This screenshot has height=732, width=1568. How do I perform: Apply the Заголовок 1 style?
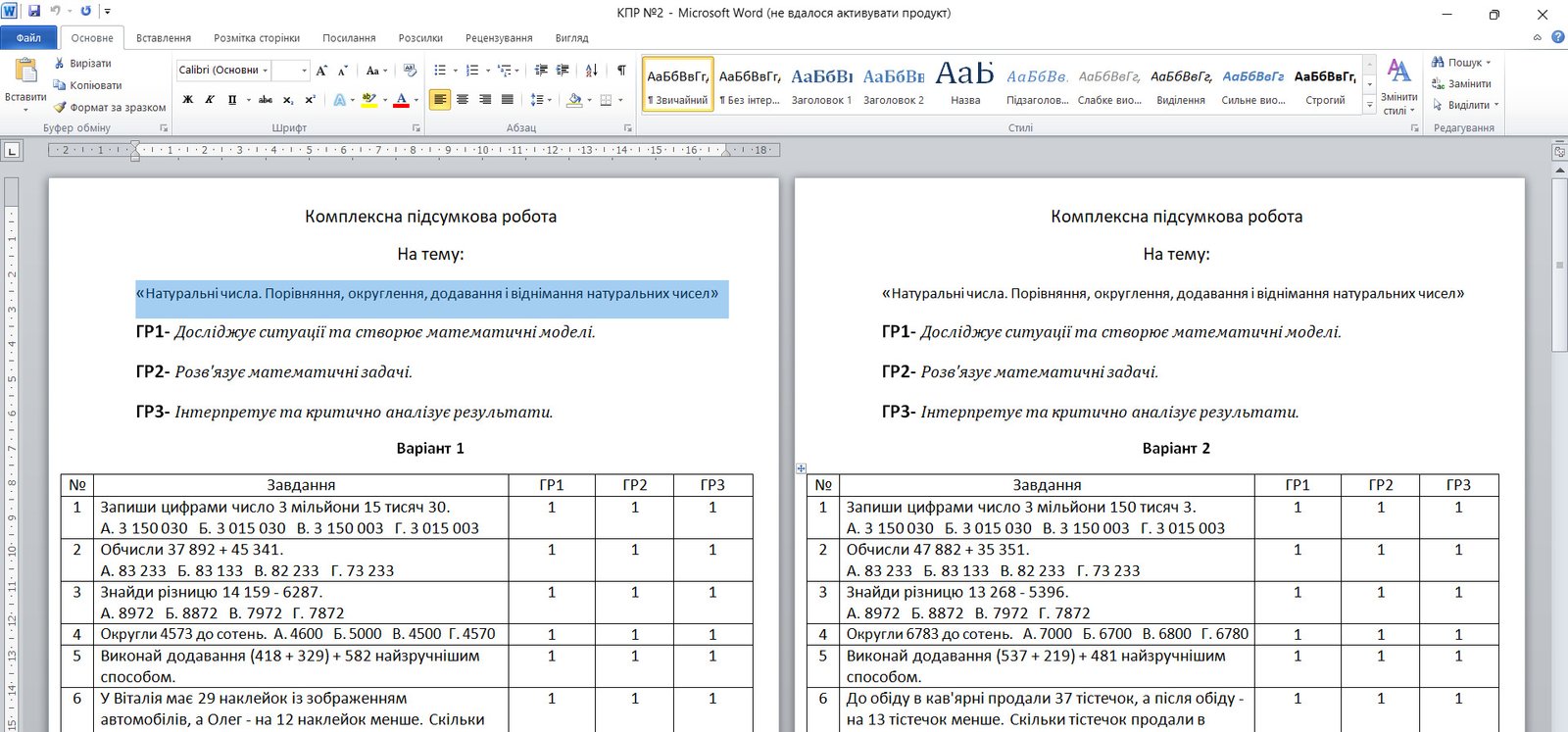[x=821, y=85]
